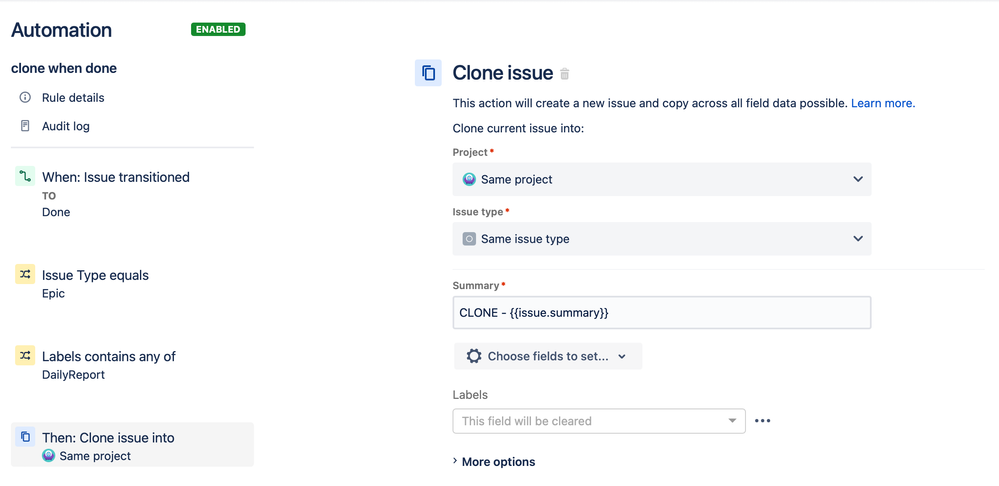Click the Then: Clone issue action icon

tap(25, 437)
